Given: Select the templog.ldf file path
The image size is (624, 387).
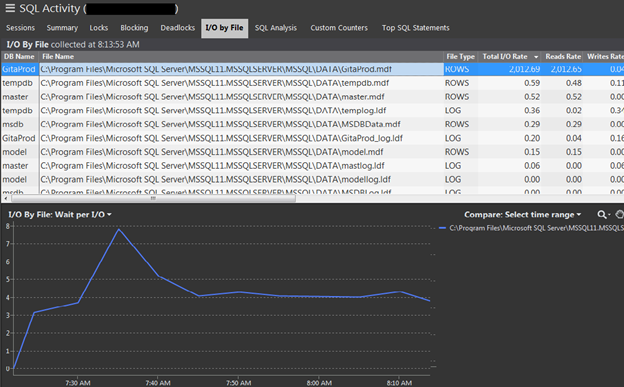Looking at the screenshot, I should (x=213, y=111).
